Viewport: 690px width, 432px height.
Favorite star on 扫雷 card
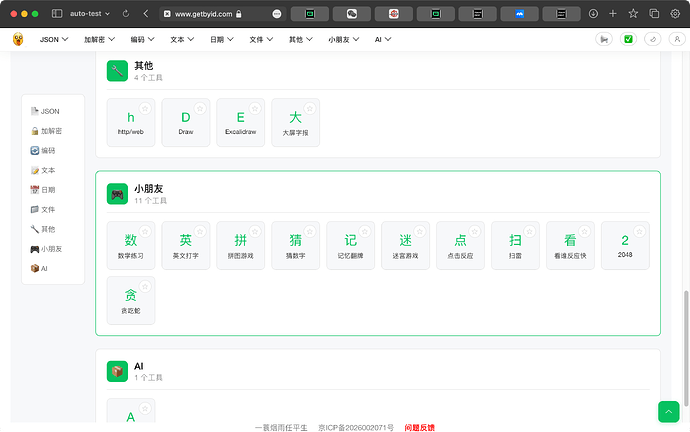[x=530, y=231]
